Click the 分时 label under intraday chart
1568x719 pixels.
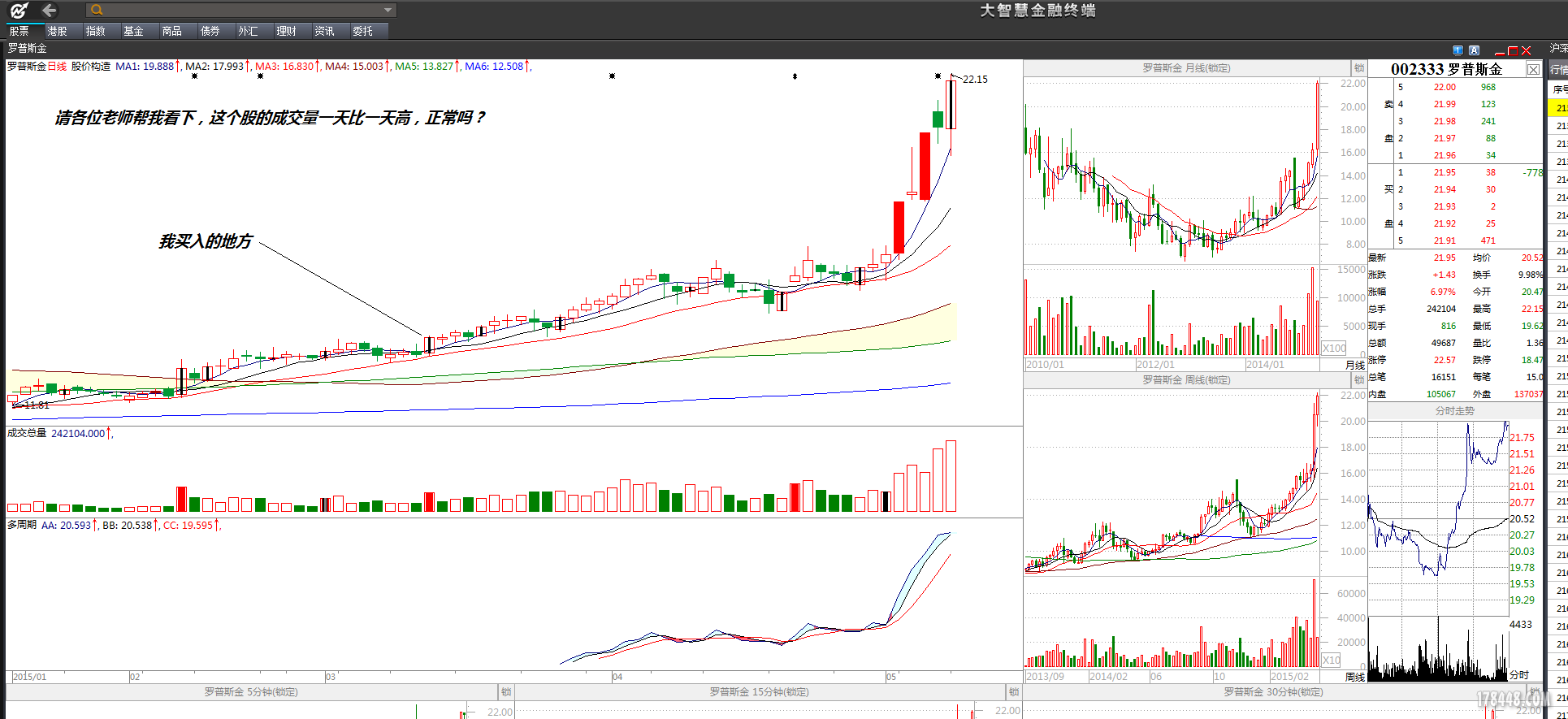(1519, 675)
